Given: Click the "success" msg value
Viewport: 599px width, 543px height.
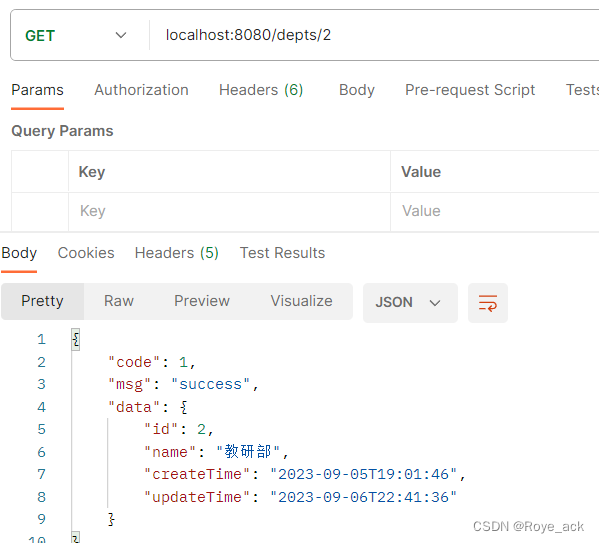Looking at the screenshot, I should pos(210,384).
